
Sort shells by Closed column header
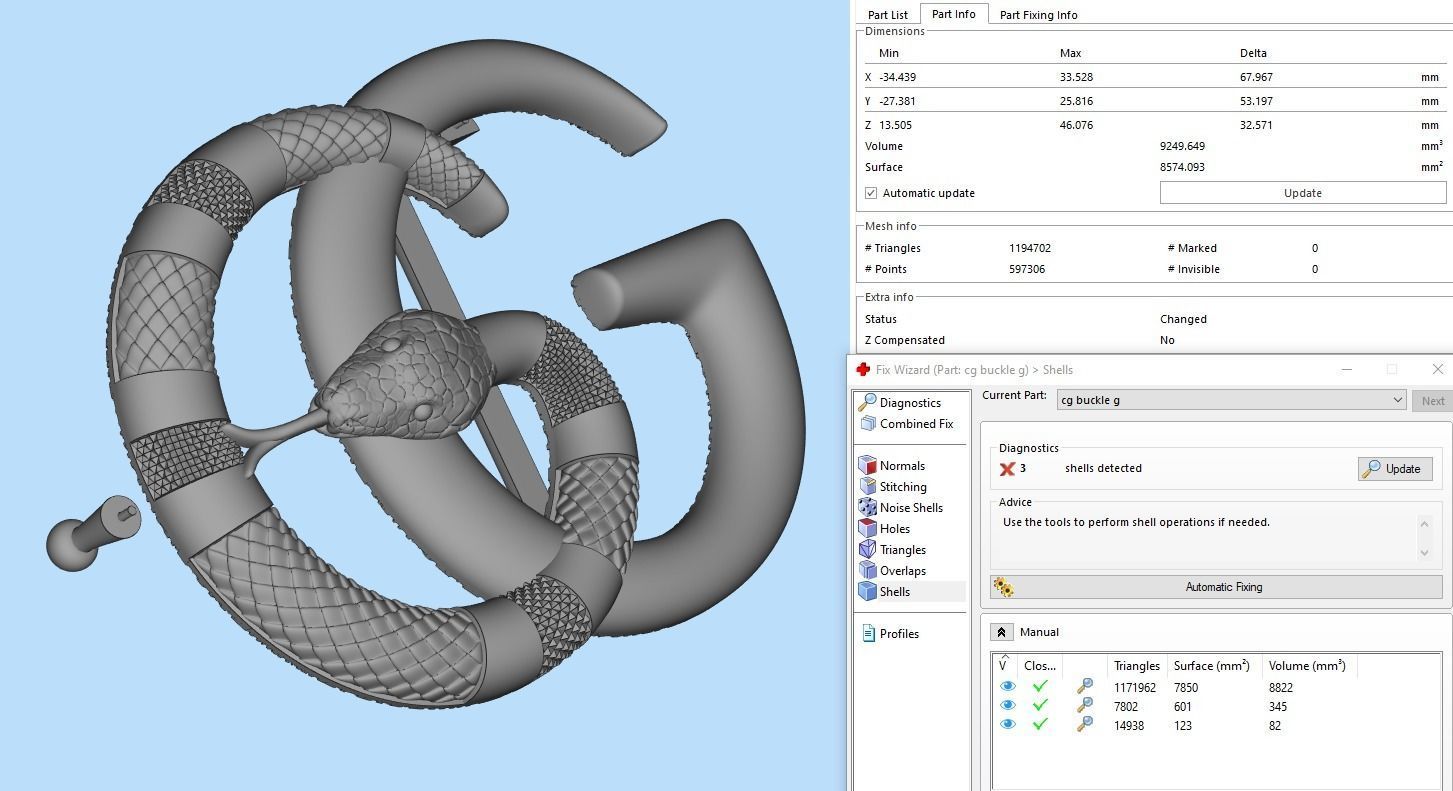click(x=1039, y=665)
